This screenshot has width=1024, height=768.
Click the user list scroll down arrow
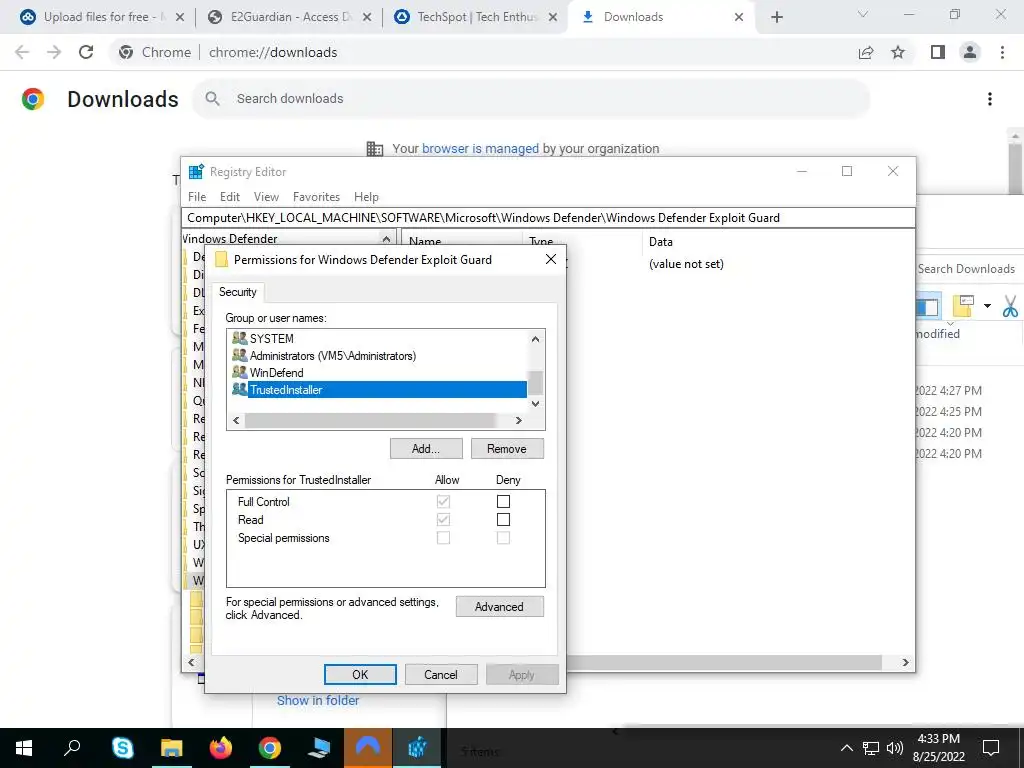coord(536,404)
